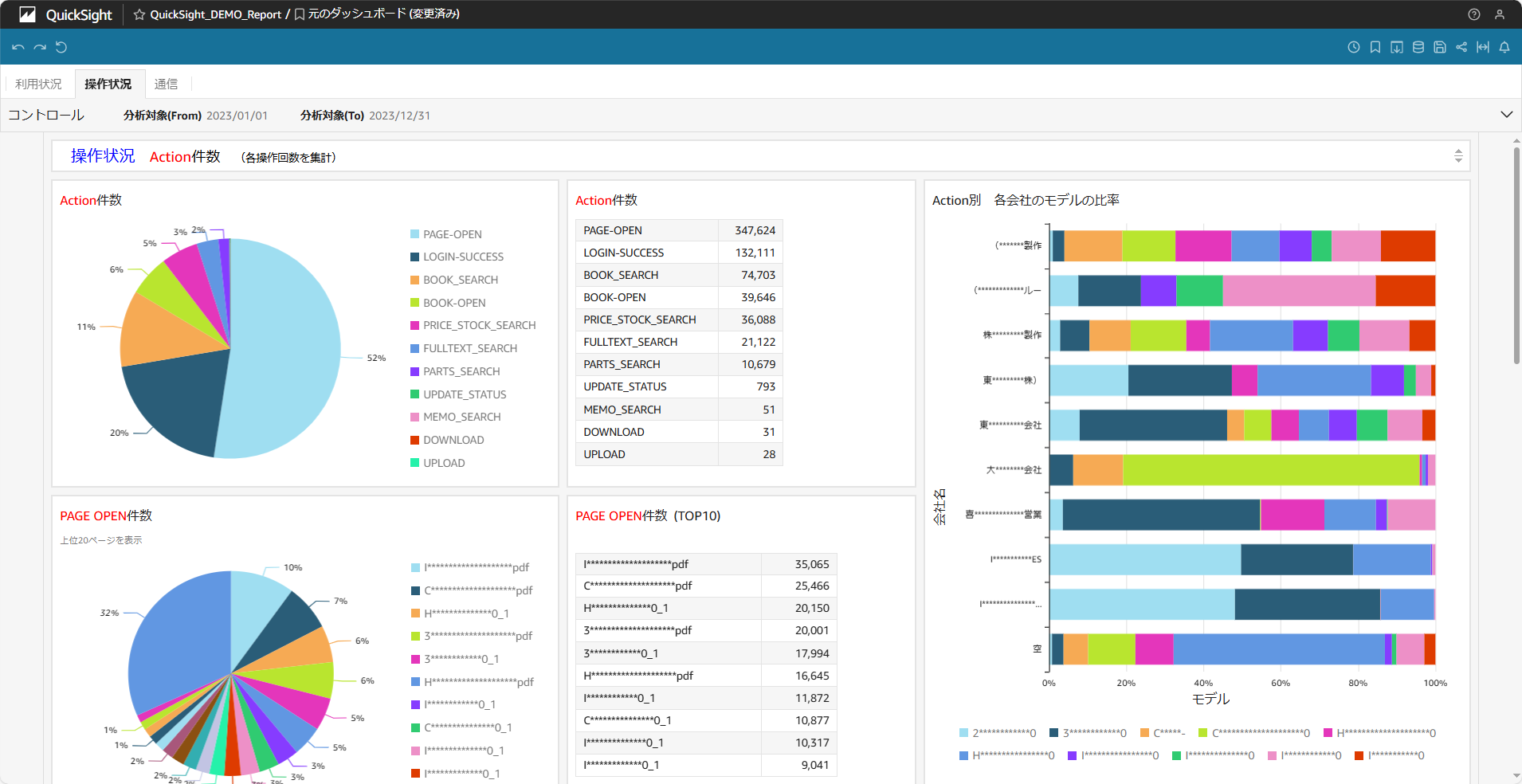1522x784 pixels.
Task: Open the 分析対象(From) date control
Action: 237,116
